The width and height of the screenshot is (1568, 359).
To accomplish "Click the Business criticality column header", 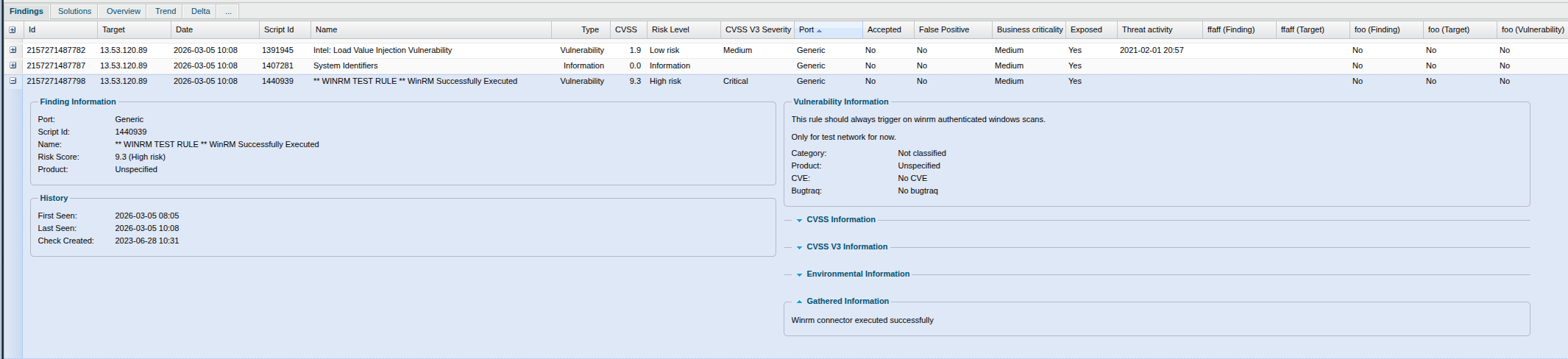I will point(1029,29).
